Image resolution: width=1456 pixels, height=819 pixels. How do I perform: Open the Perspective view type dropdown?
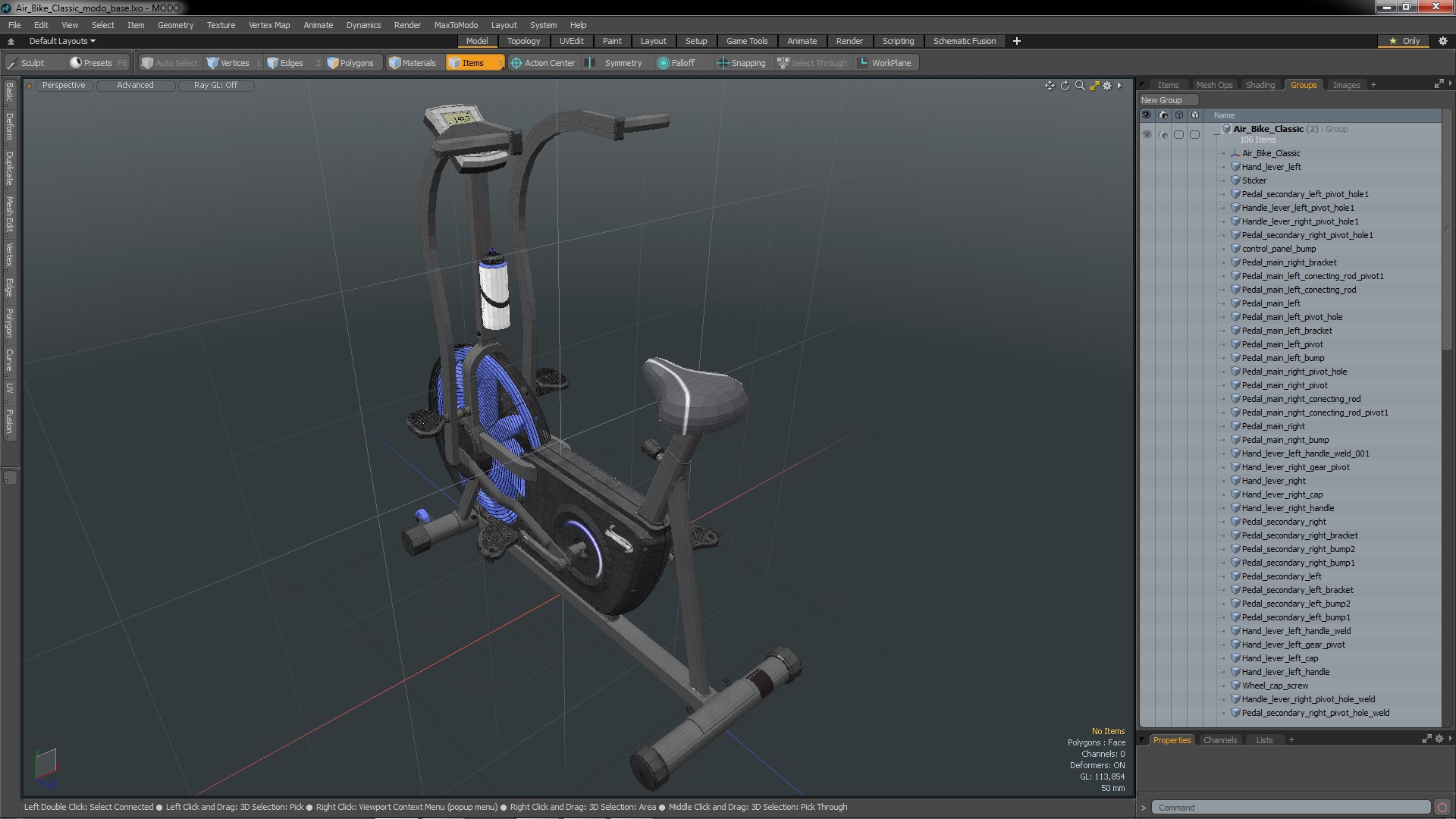(x=64, y=85)
